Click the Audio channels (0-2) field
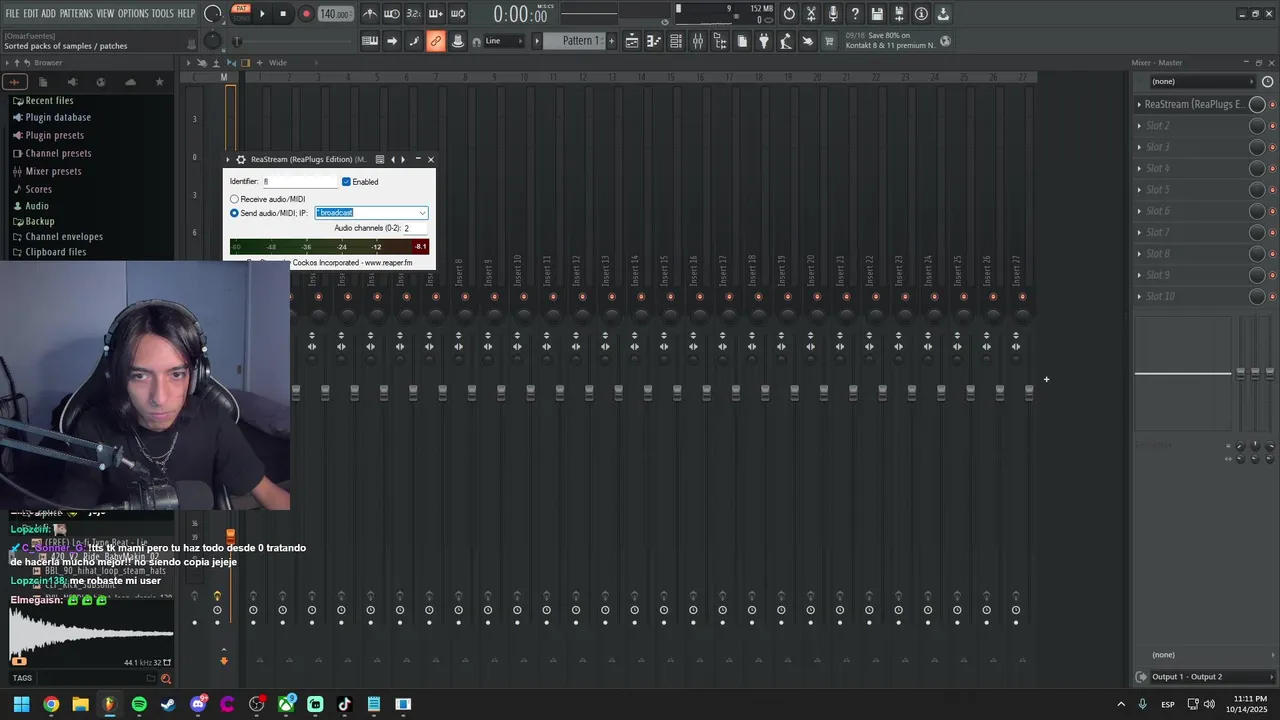This screenshot has height=720, width=1280. (414, 228)
